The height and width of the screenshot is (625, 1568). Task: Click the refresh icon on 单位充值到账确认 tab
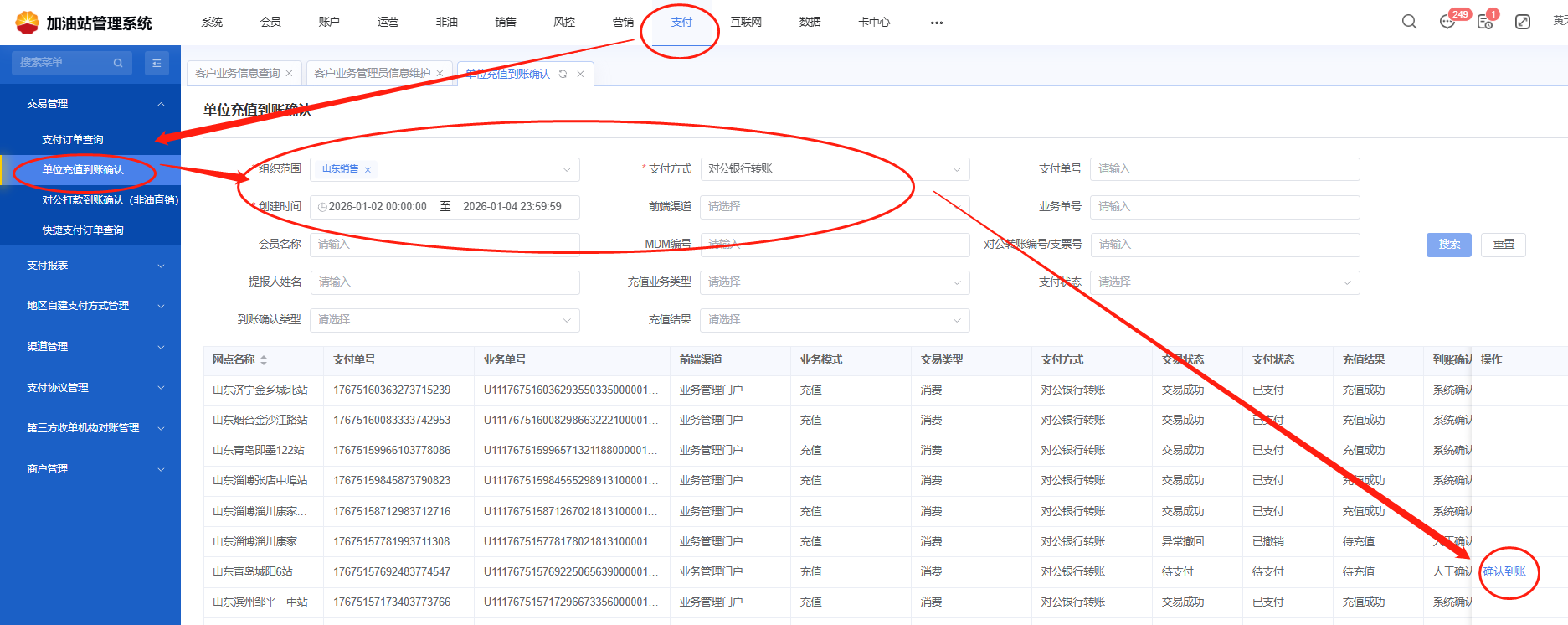(x=563, y=74)
